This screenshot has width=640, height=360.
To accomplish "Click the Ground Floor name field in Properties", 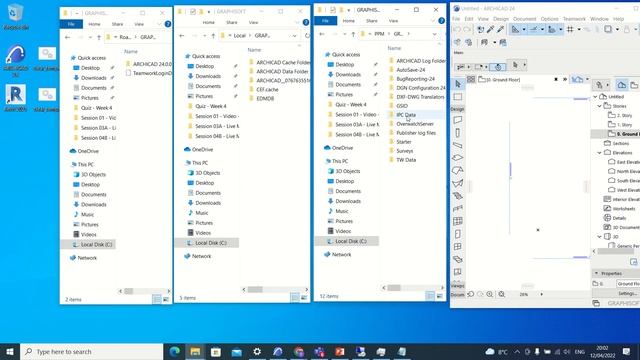I will tap(628, 284).
